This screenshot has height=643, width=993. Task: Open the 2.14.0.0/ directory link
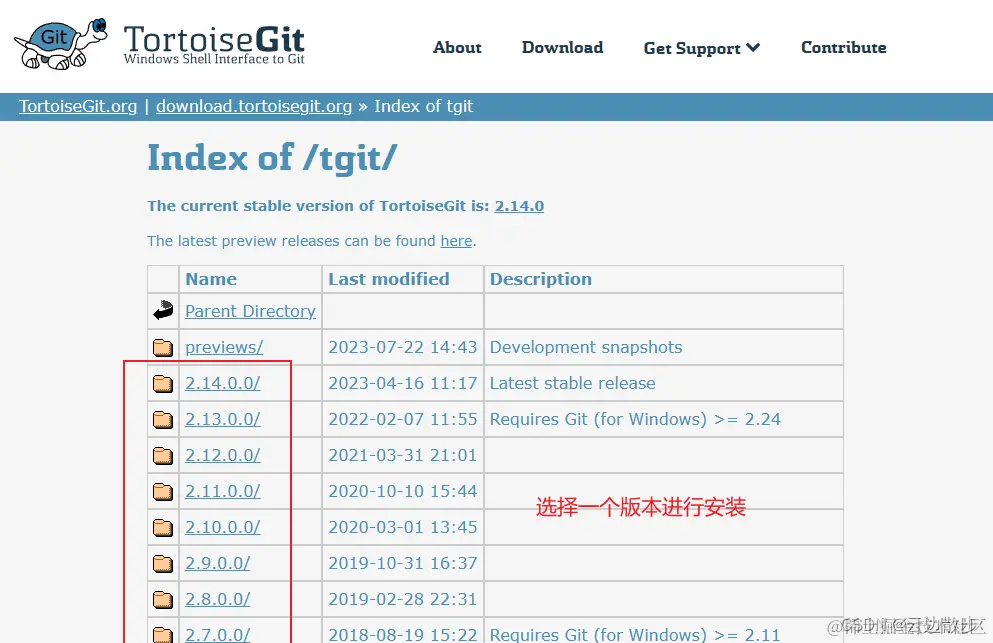point(223,383)
